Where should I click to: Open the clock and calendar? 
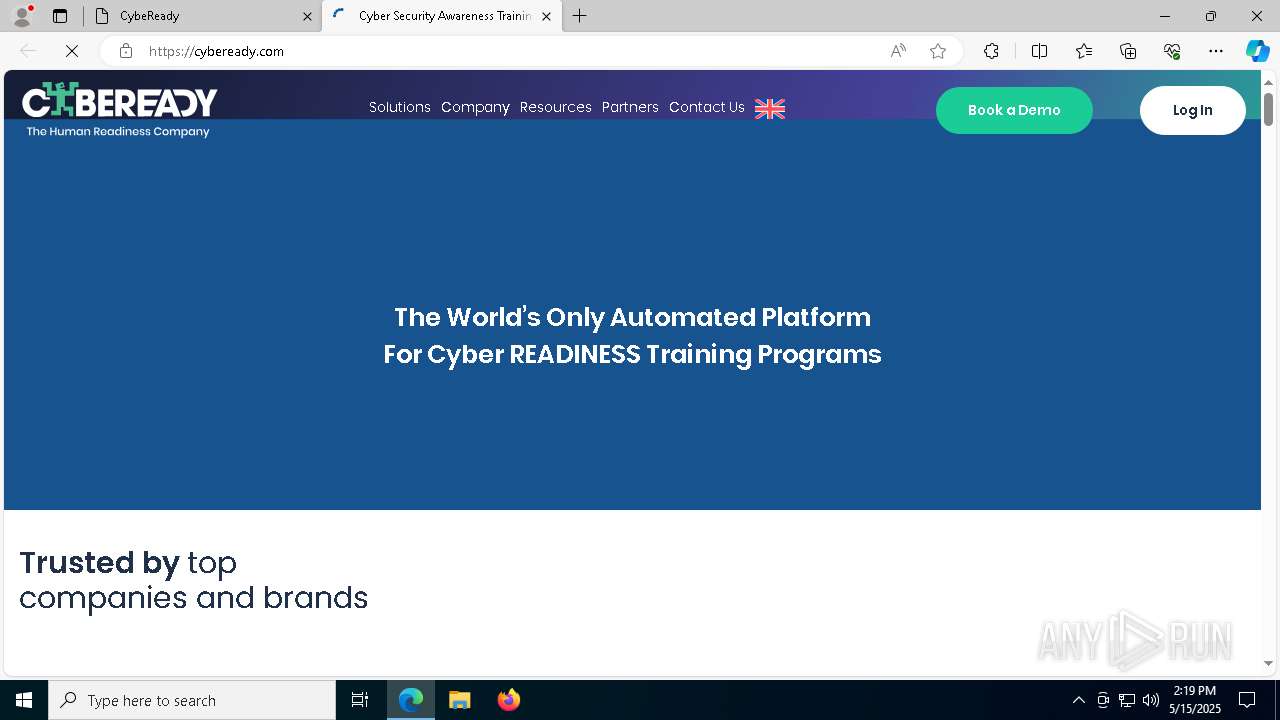pyautogui.click(x=1195, y=700)
